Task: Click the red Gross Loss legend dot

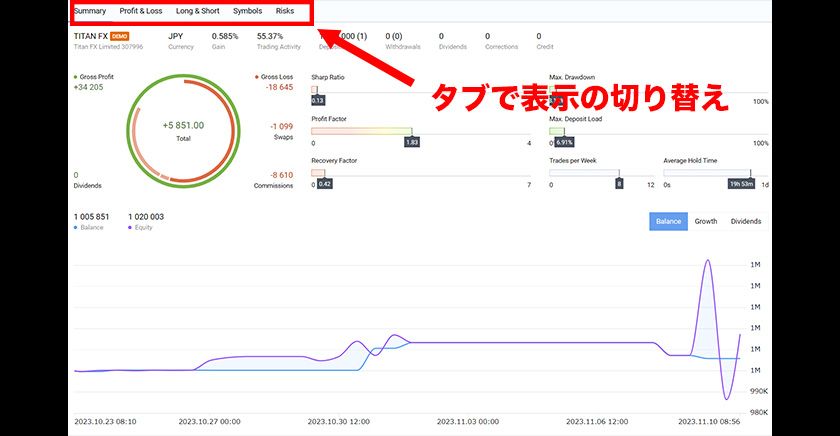Action: (258, 76)
